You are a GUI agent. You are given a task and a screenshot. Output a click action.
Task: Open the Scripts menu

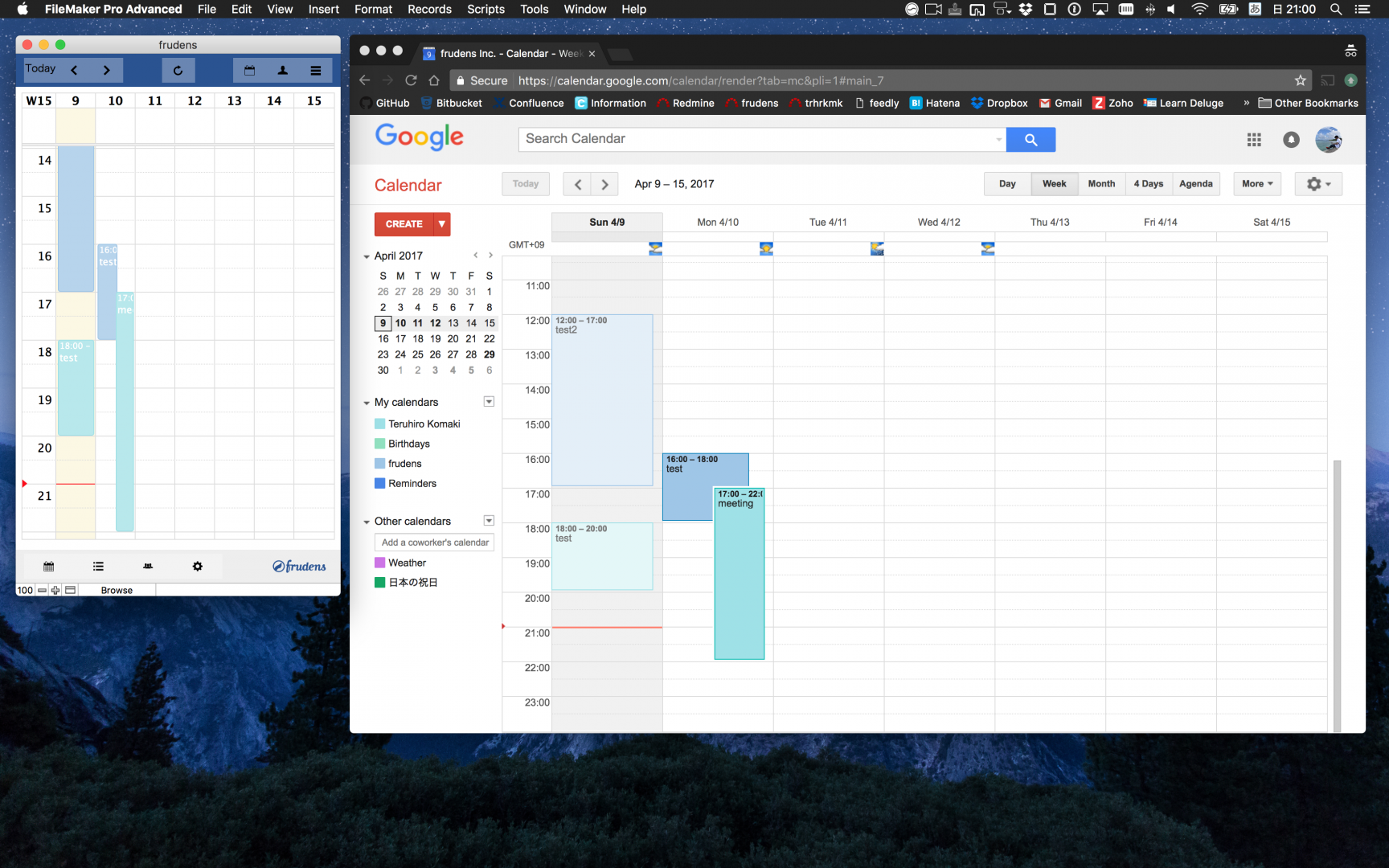pyautogui.click(x=486, y=10)
